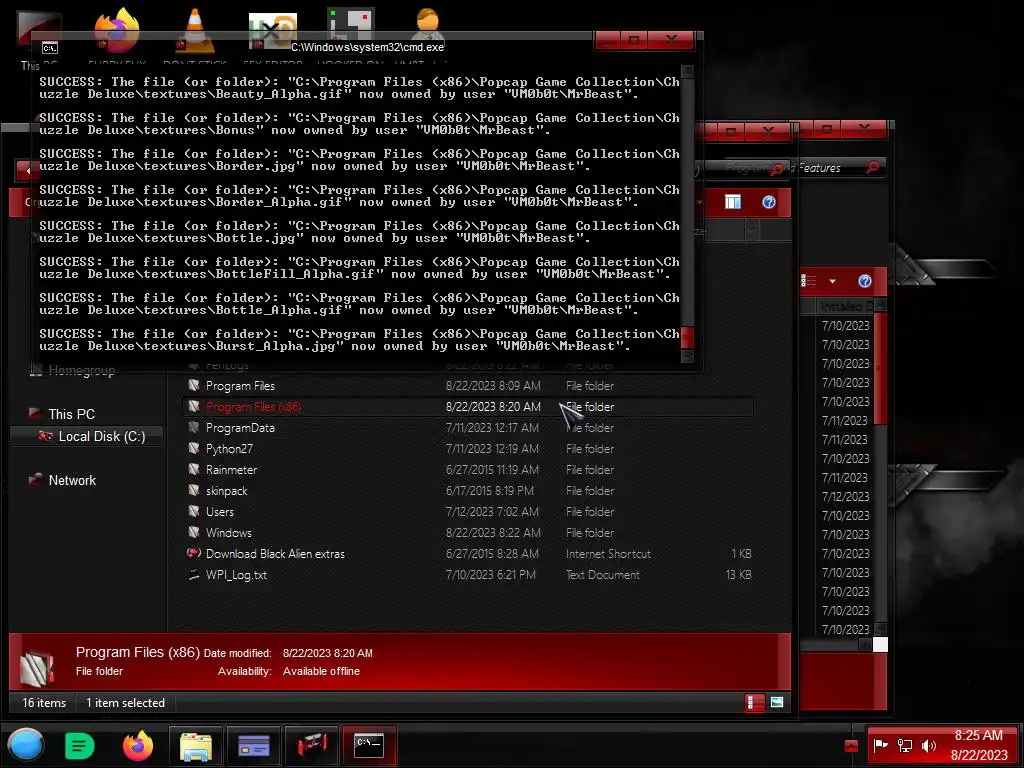Open the purple card taskbar app

[x=253, y=746]
